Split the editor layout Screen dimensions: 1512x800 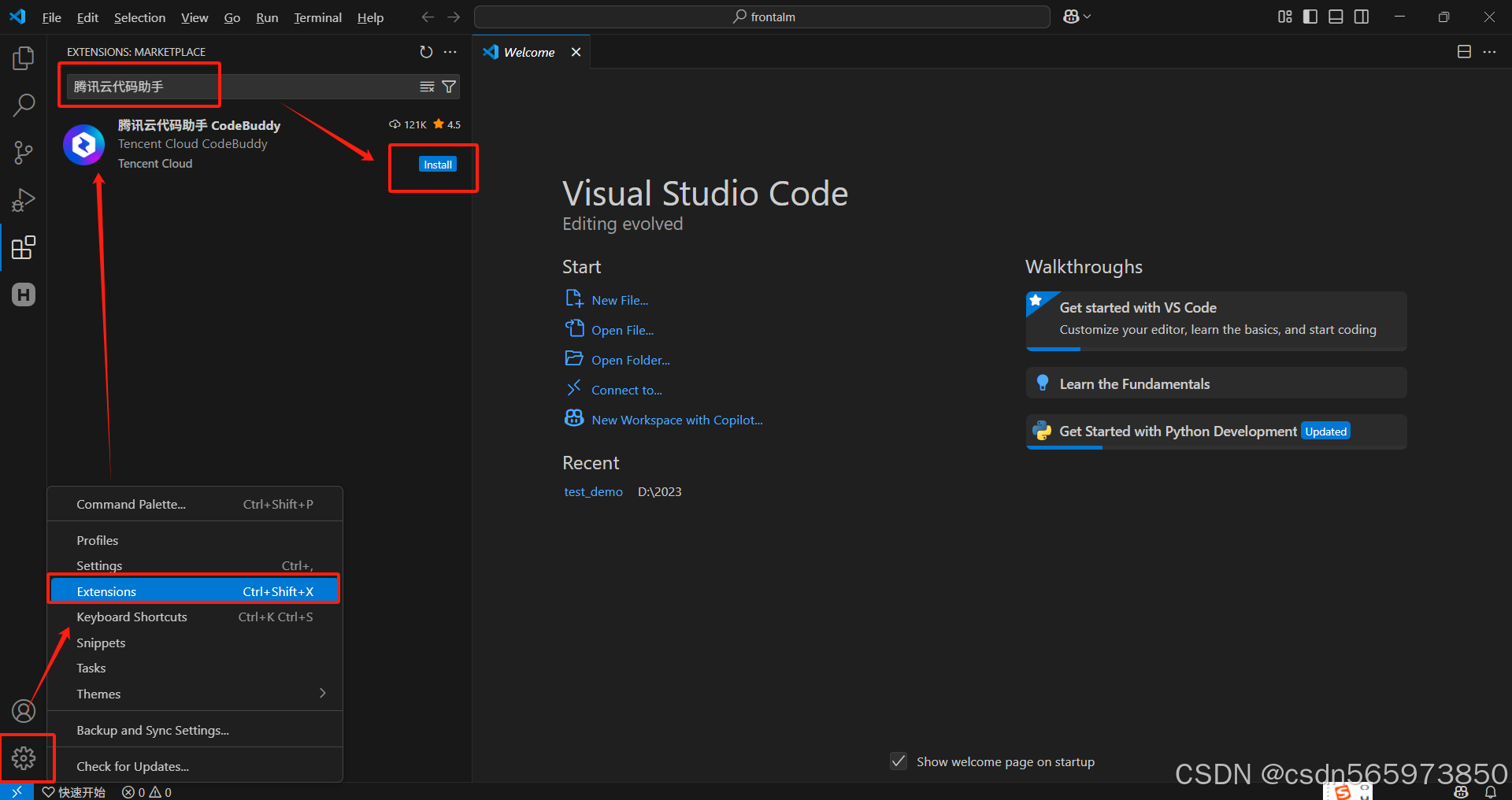tap(1464, 52)
